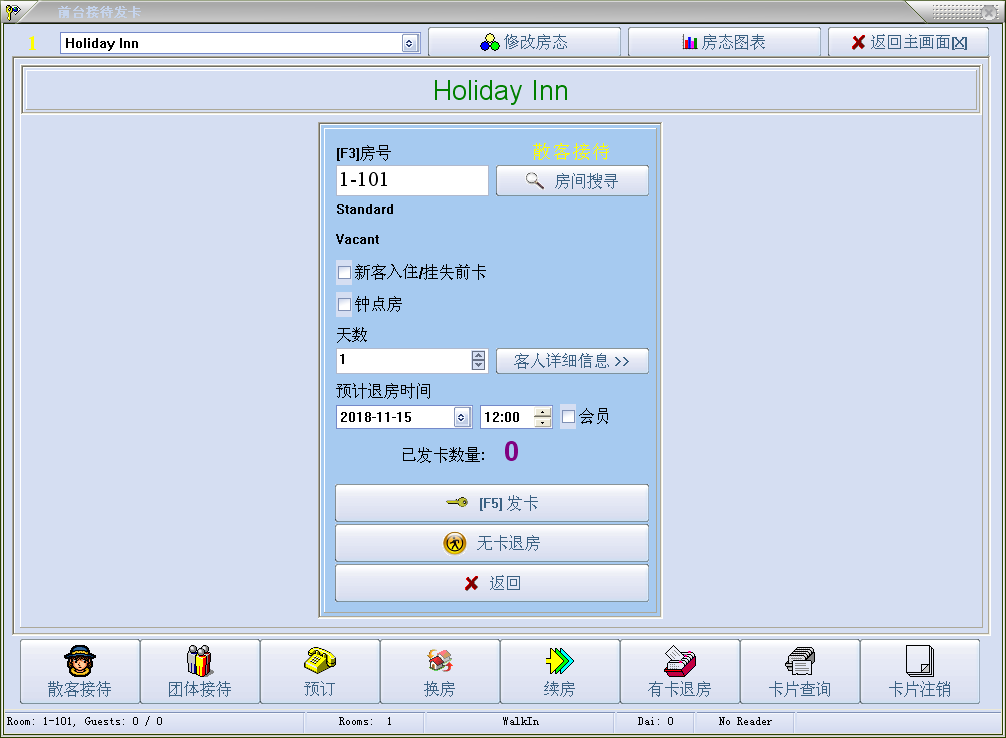Screen dimensions: 1006x738
Task: Click 修改房态 modify room status button
Action: [524, 42]
